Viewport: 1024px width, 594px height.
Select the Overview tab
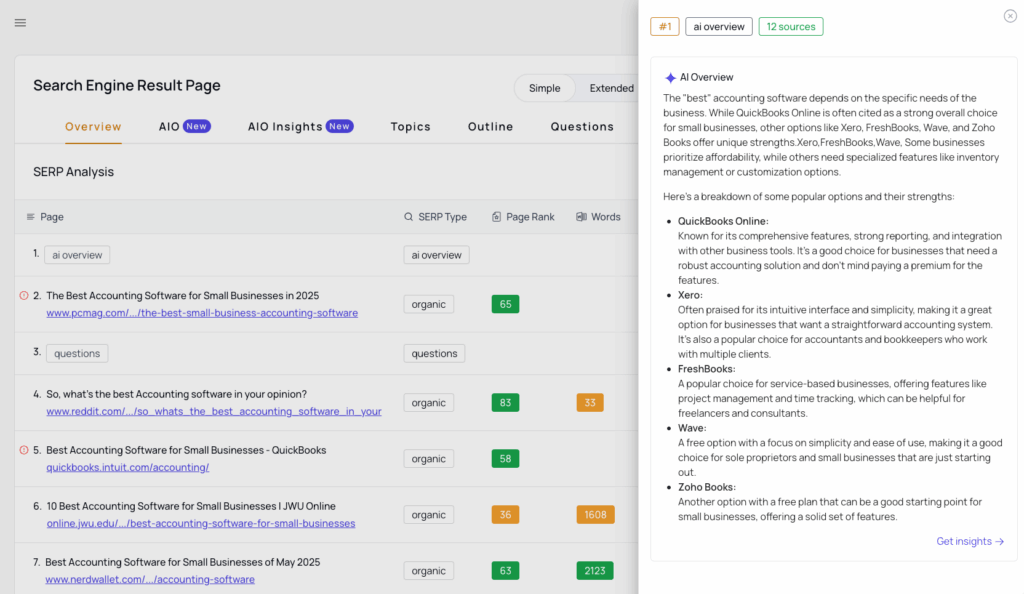pyautogui.click(x=93, y=127)
